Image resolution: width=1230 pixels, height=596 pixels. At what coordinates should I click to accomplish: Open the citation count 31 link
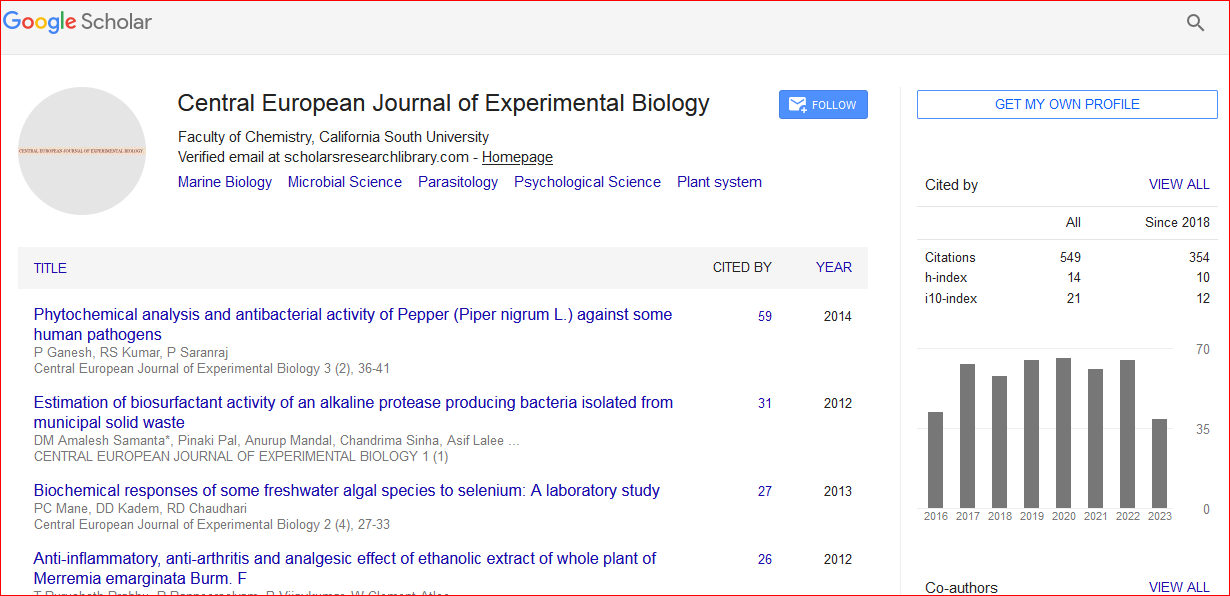[765, 403]
